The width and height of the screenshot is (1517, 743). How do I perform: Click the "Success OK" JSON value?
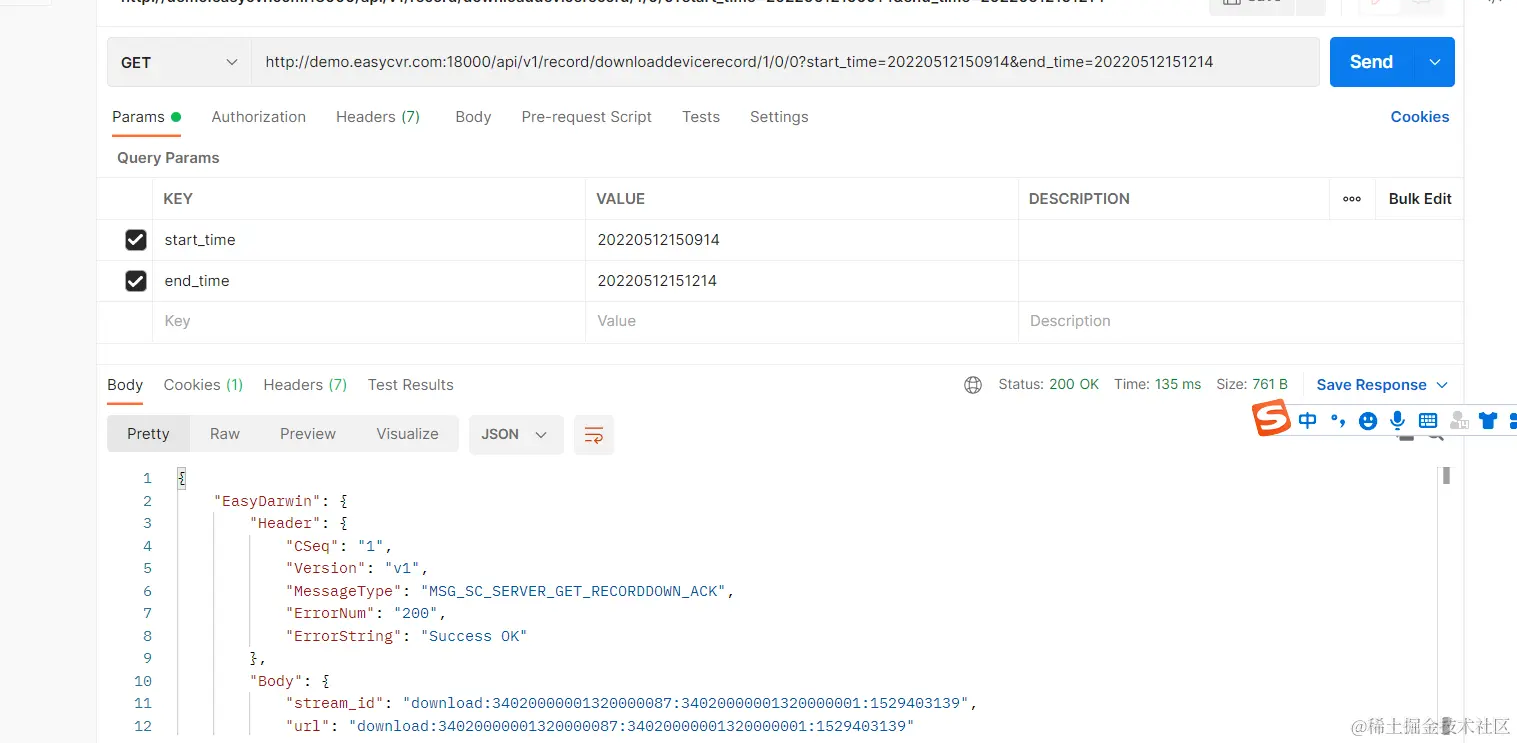tap(474, 636)
